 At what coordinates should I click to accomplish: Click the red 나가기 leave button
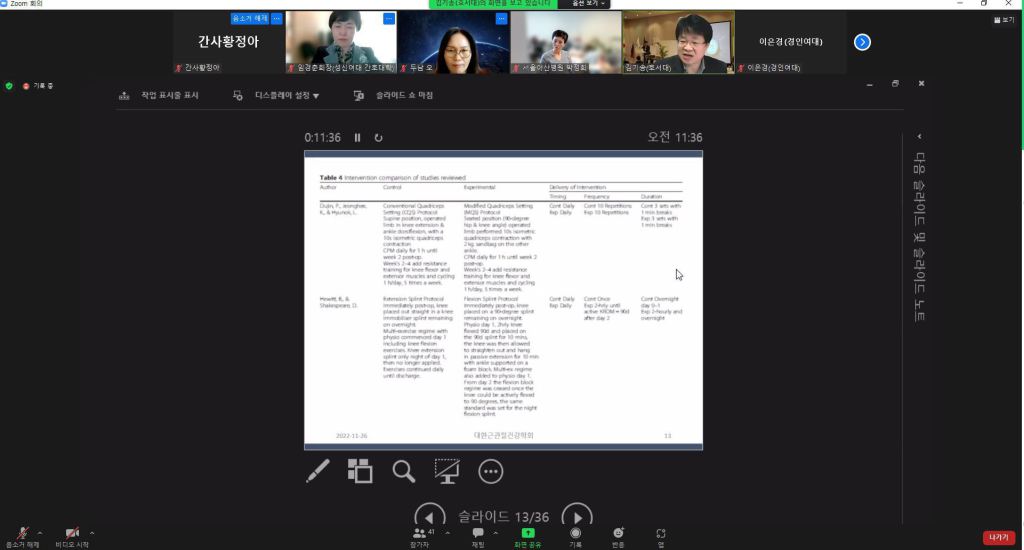(999, 537)
